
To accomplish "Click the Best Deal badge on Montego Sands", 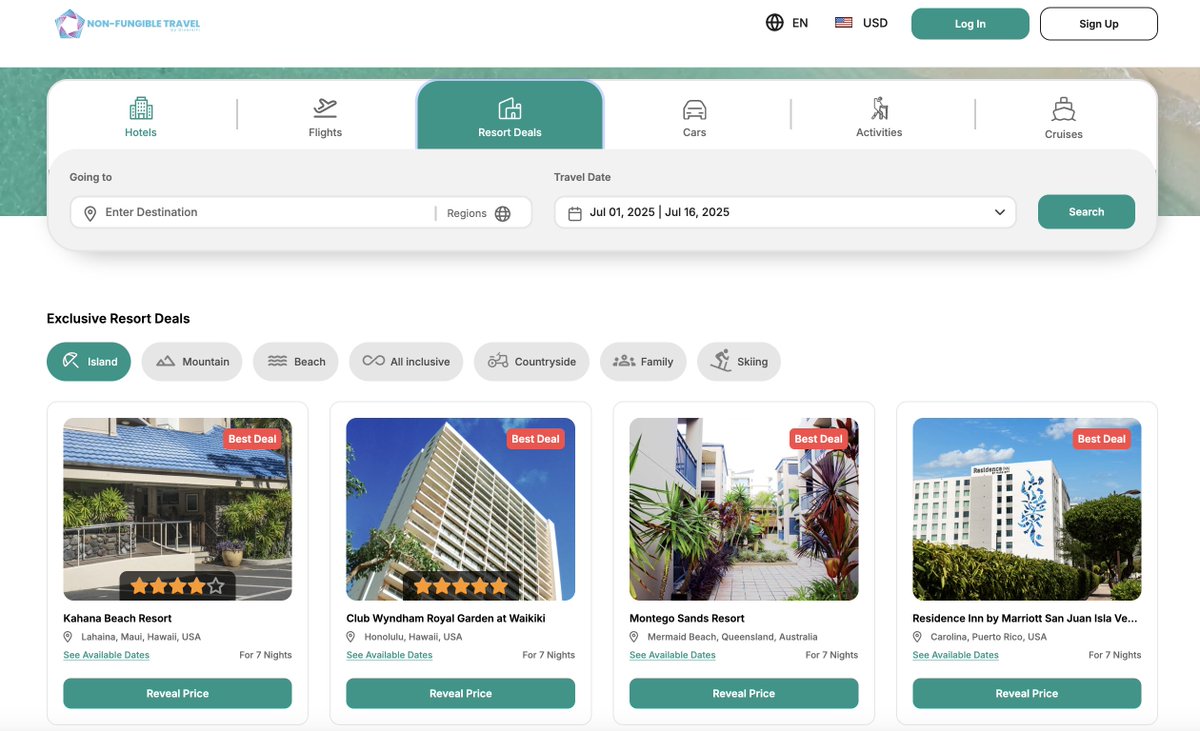I will (x=818, y=439).
